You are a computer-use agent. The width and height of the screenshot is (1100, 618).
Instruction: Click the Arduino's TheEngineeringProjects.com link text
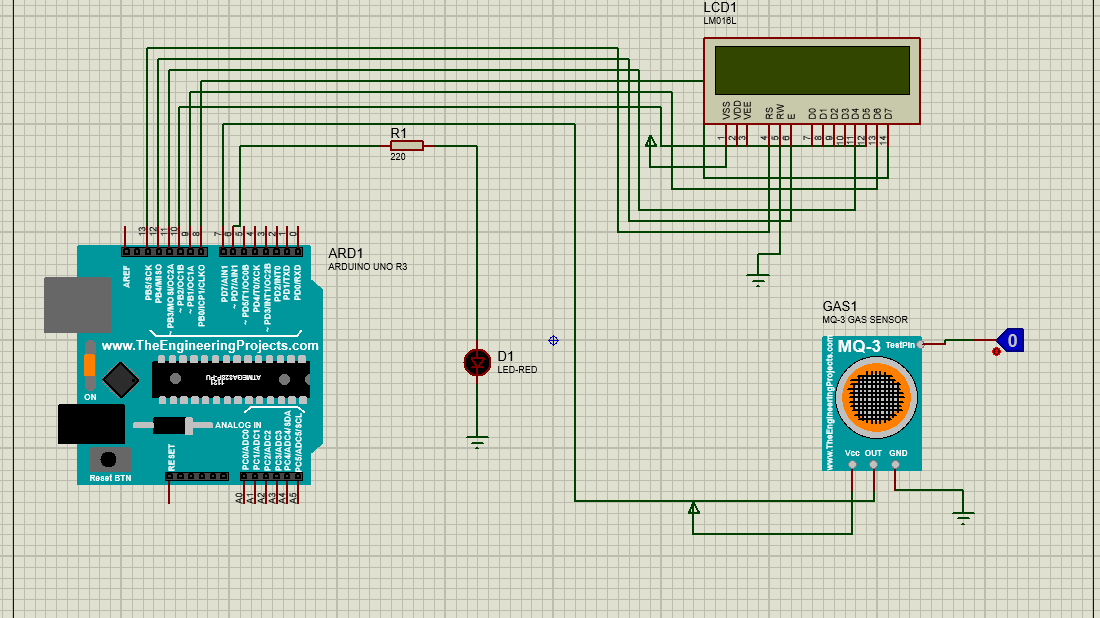(x=210, y=345)
